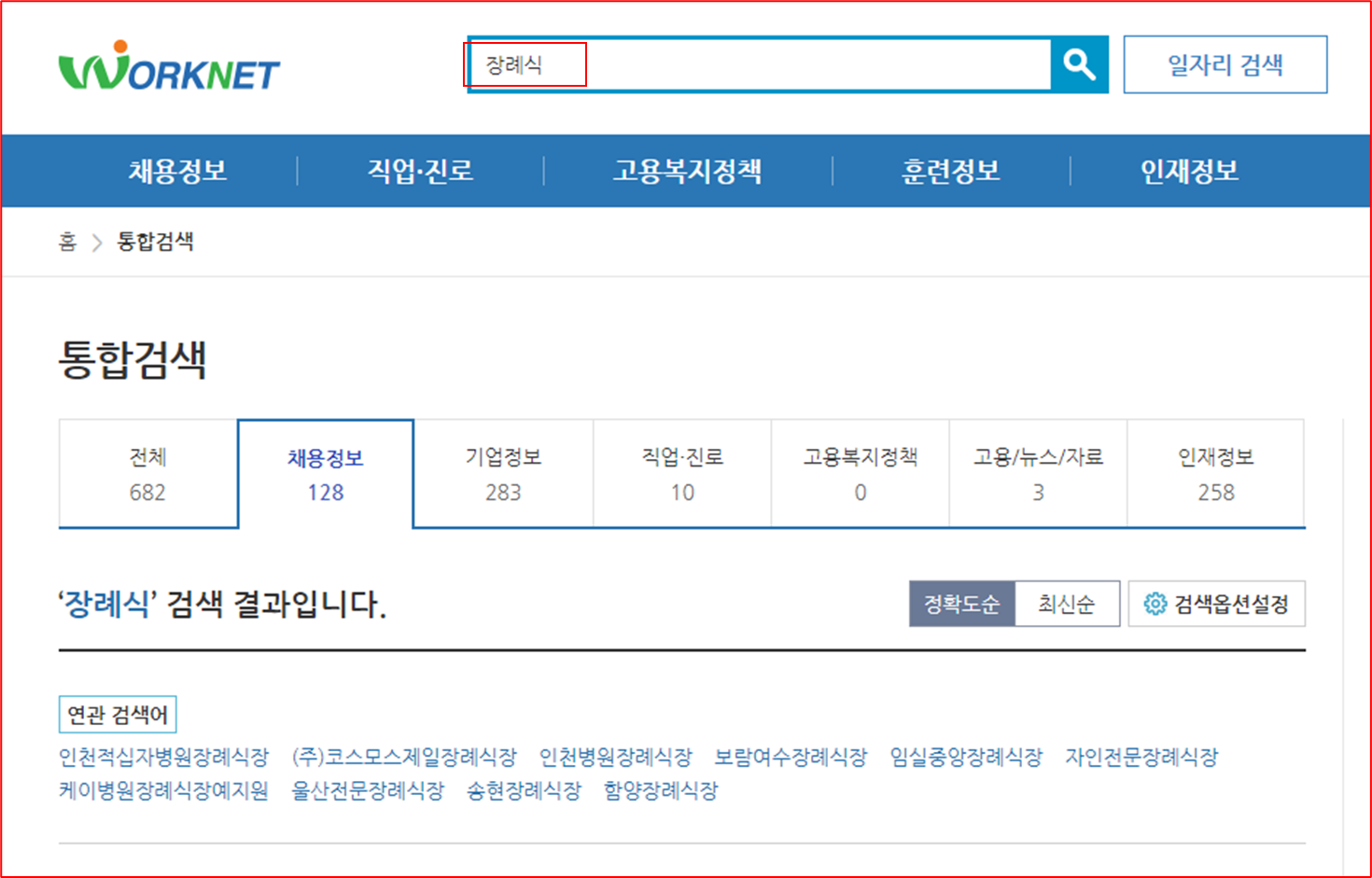The height and width of the screenshot is (878, 1372).
Task: Click related keyword 임실중앙장례식장
Action: [966, 757]
